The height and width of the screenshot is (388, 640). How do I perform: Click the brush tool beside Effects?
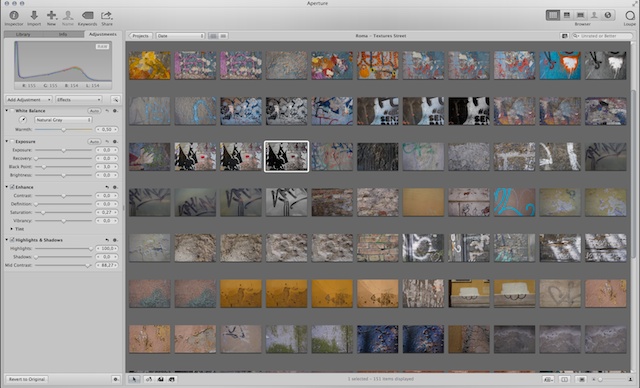coord(116,100)
